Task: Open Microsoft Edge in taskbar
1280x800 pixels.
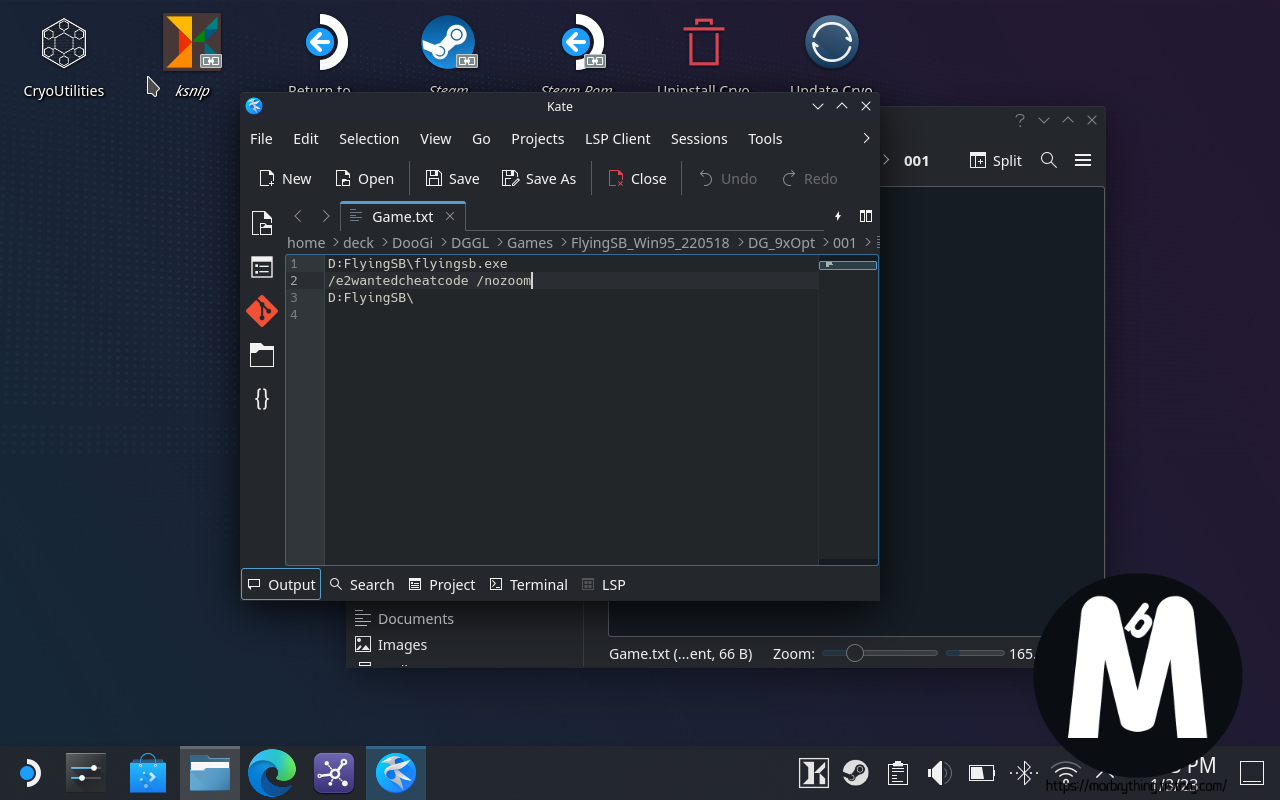Action: (x=272, y=773)
